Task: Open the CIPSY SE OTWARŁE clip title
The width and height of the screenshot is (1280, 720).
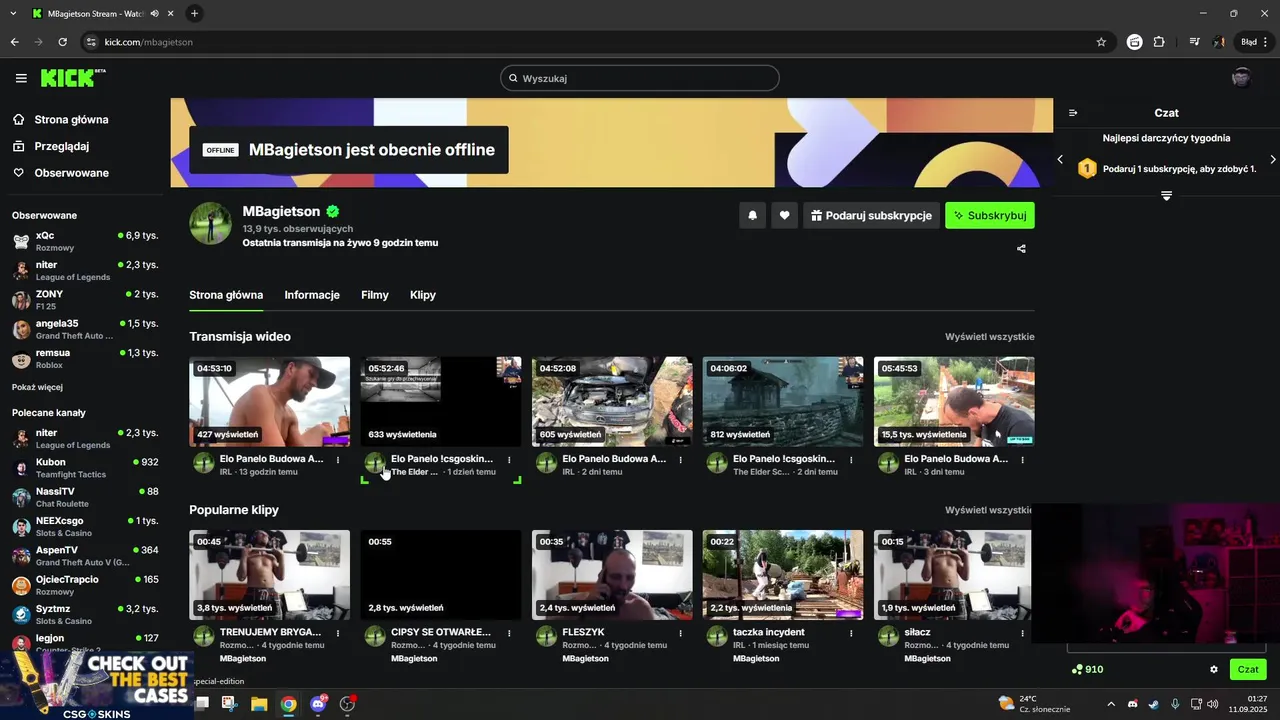Action: coord(441,632)
